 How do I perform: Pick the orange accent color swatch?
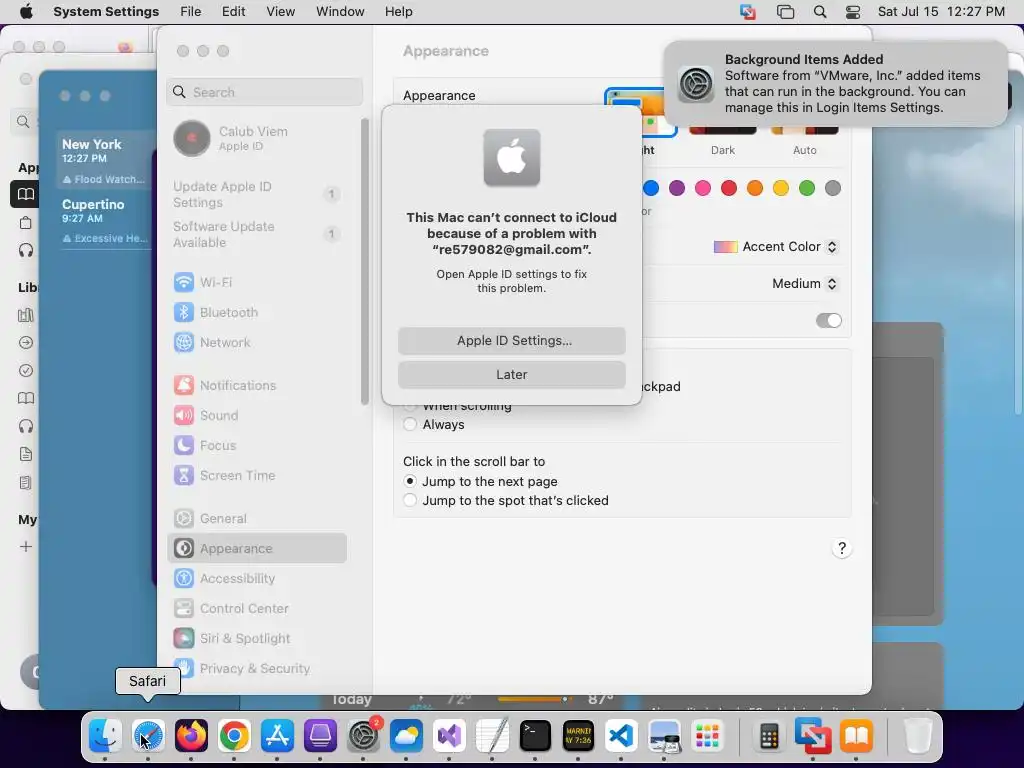[x=755, y=188]
